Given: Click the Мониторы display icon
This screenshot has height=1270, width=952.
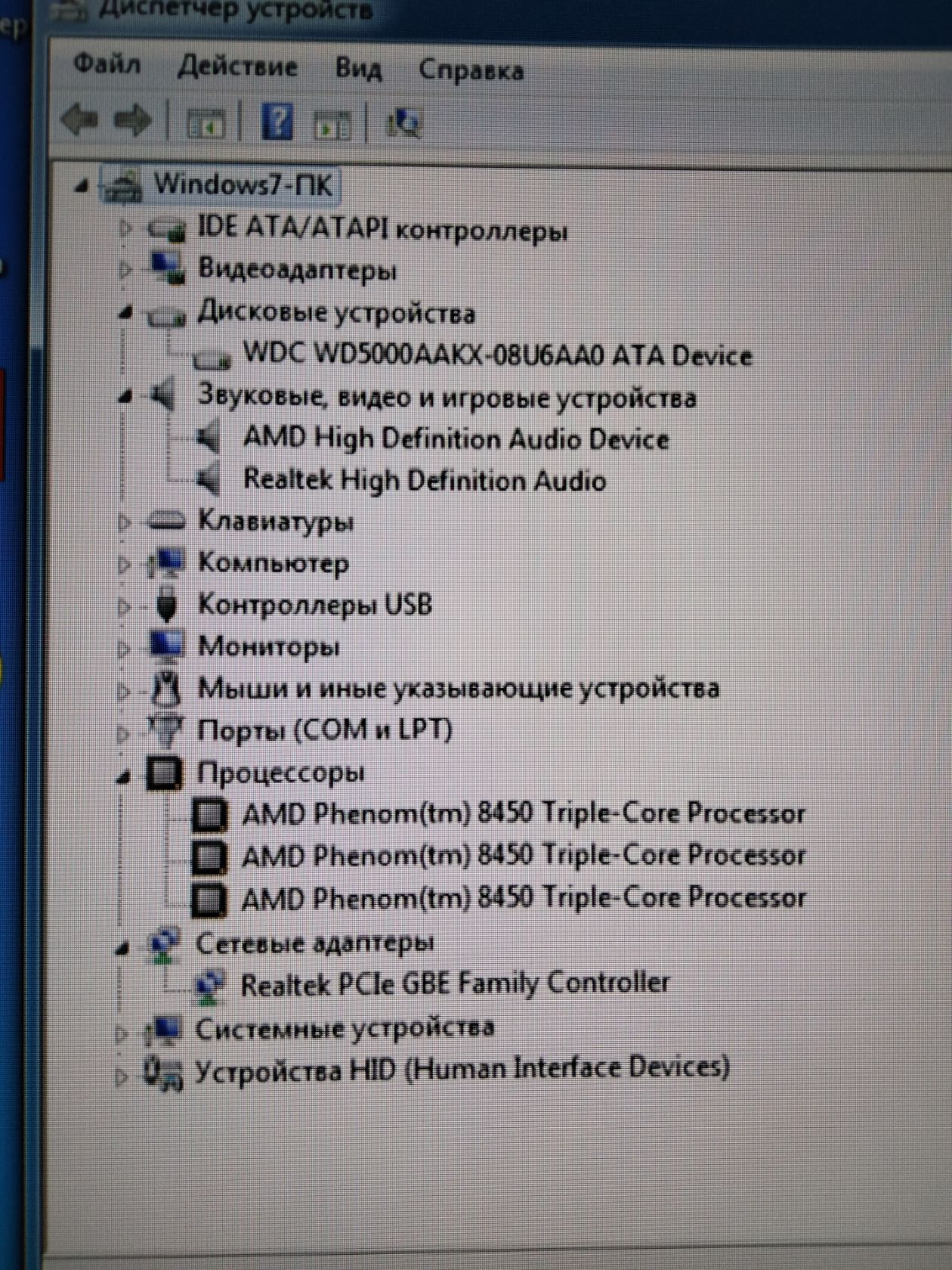Looking at the screenshot, I should coord(166,646).
